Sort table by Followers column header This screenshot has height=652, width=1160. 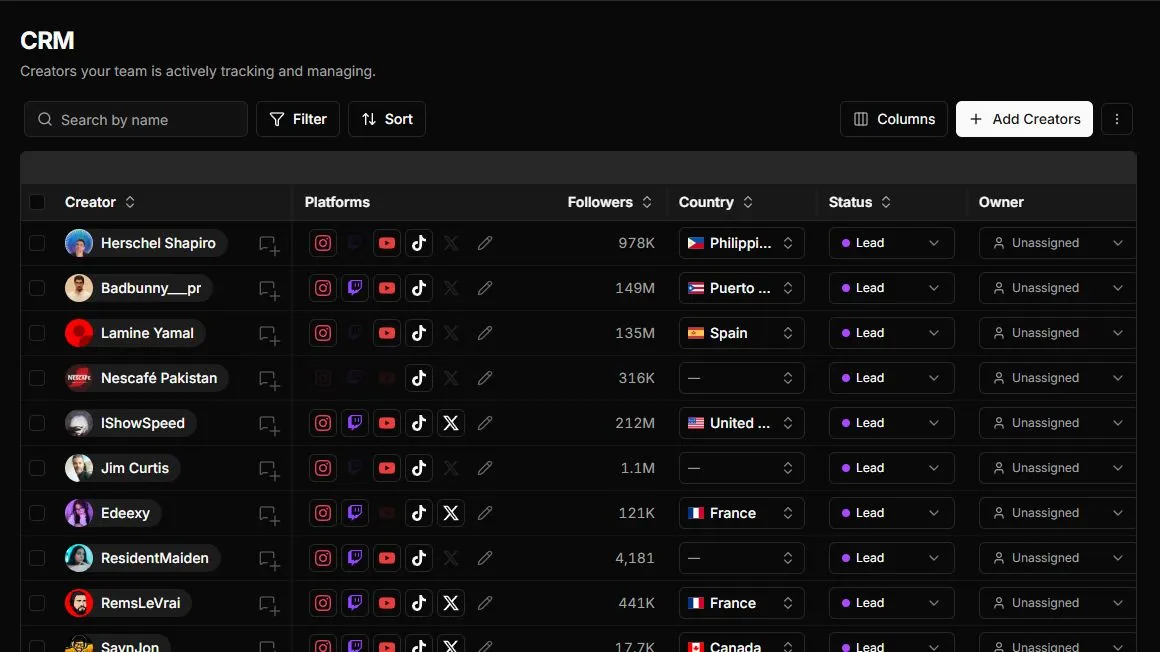(x=610, y=202)
